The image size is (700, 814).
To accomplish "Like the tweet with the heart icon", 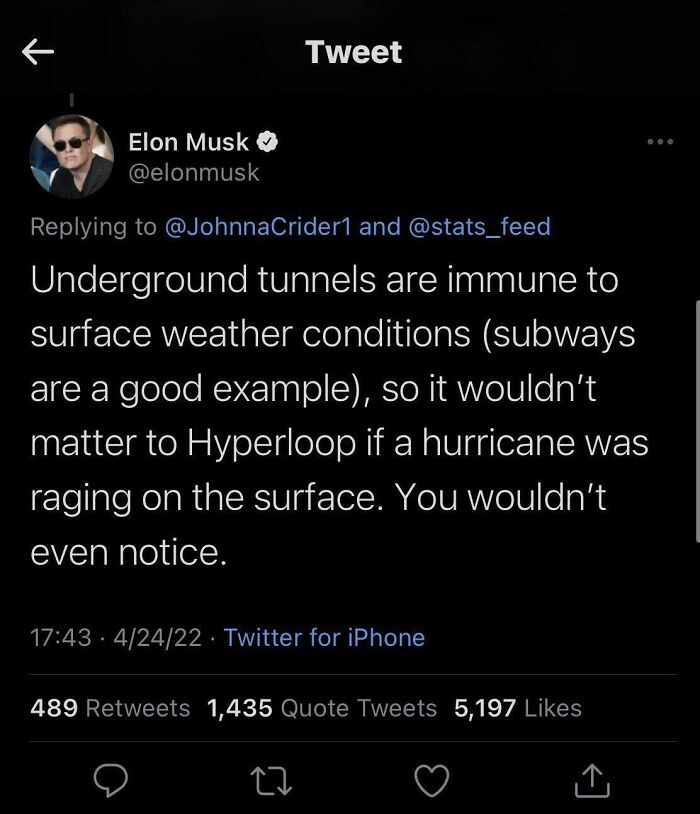I will click(432, 778).
